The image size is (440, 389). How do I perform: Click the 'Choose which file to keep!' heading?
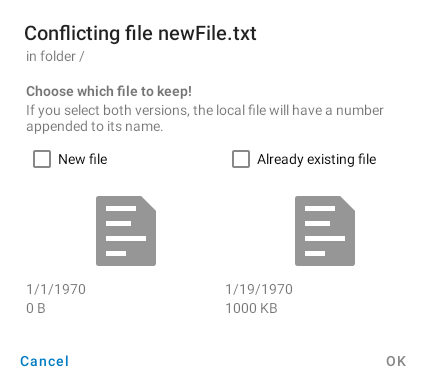(109, 91)
